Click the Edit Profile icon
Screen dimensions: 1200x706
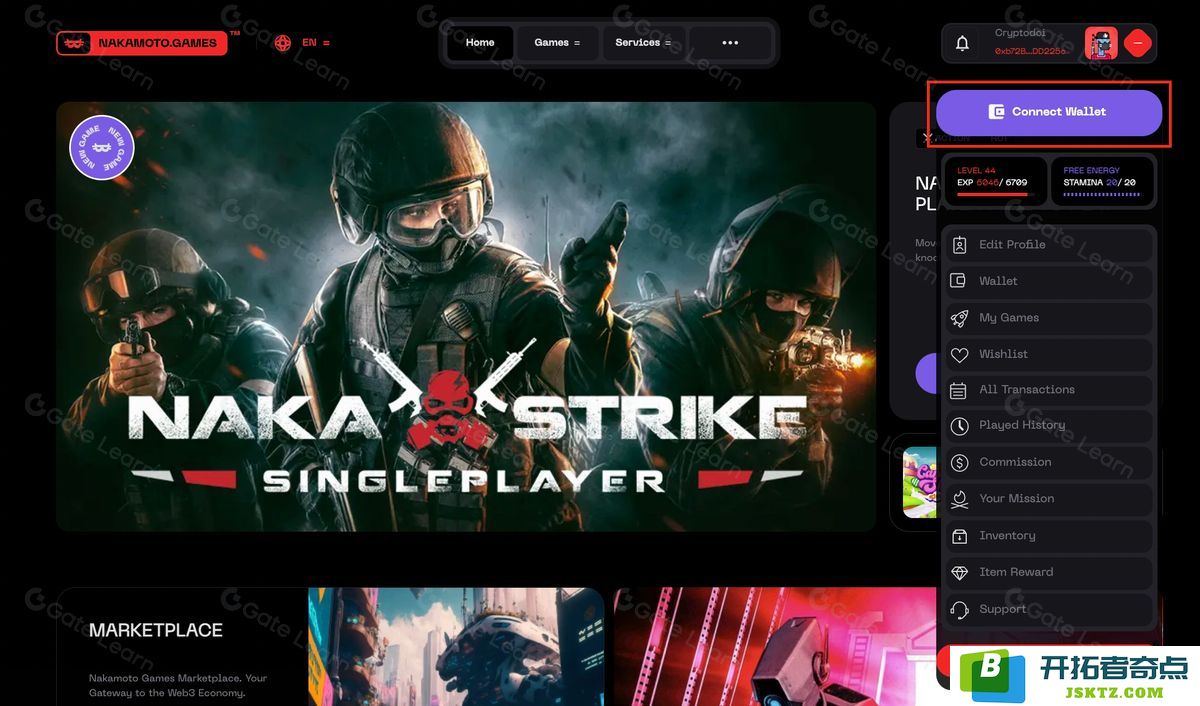[x=959, y=245]
